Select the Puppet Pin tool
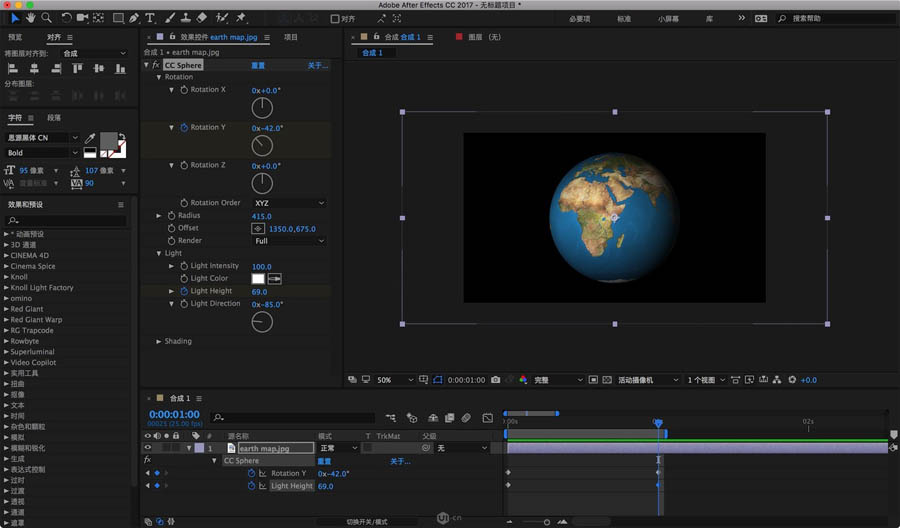Screen dimensions: 900x528 tap(241, 18)
